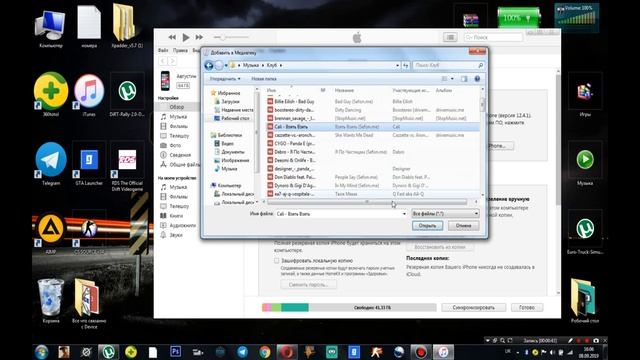Select Фото in the iTunes sidebar
This screenshot has height=360, width=640.
[x=175, y=145]
